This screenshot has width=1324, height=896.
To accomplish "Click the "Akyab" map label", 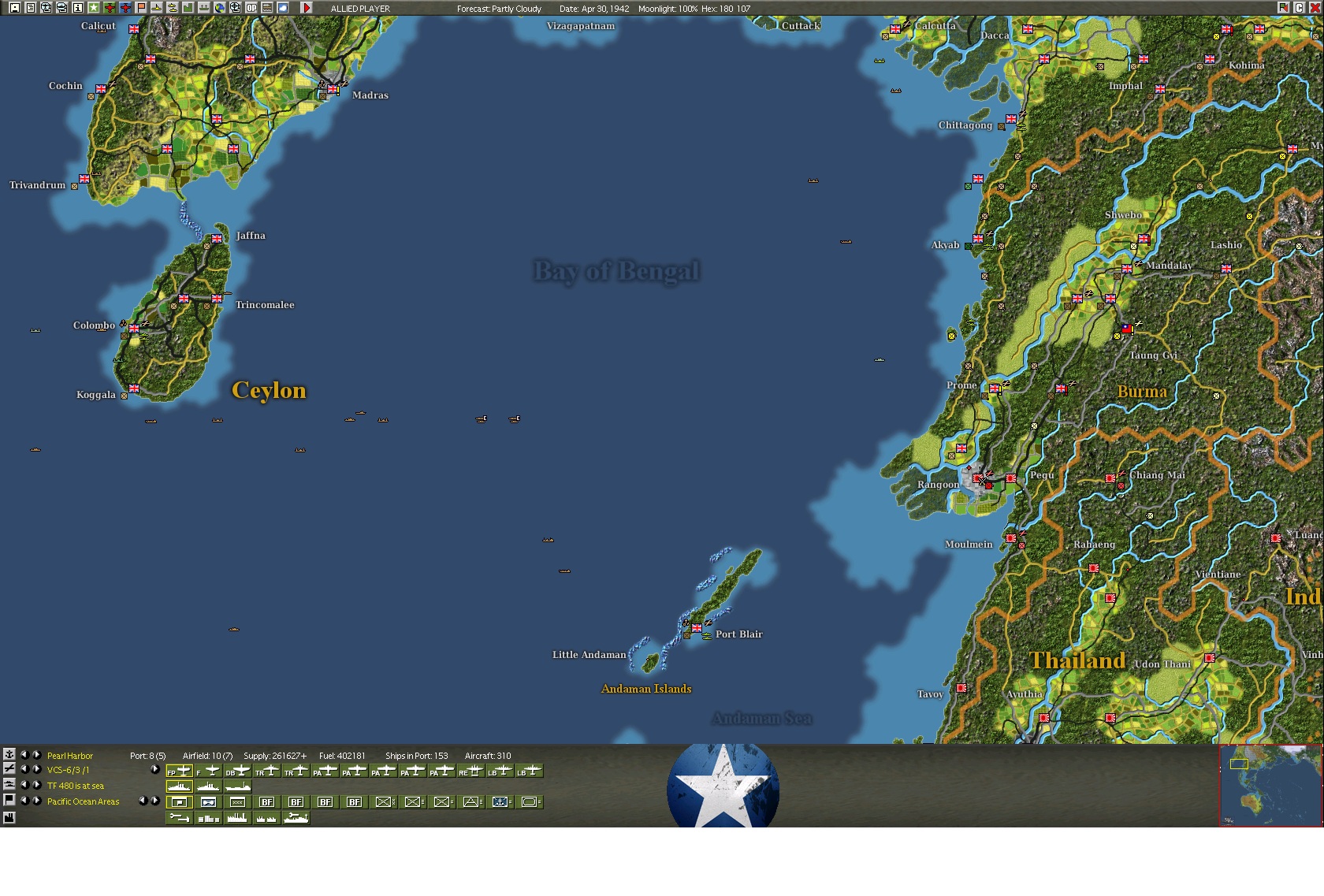I will pos(946,245).
